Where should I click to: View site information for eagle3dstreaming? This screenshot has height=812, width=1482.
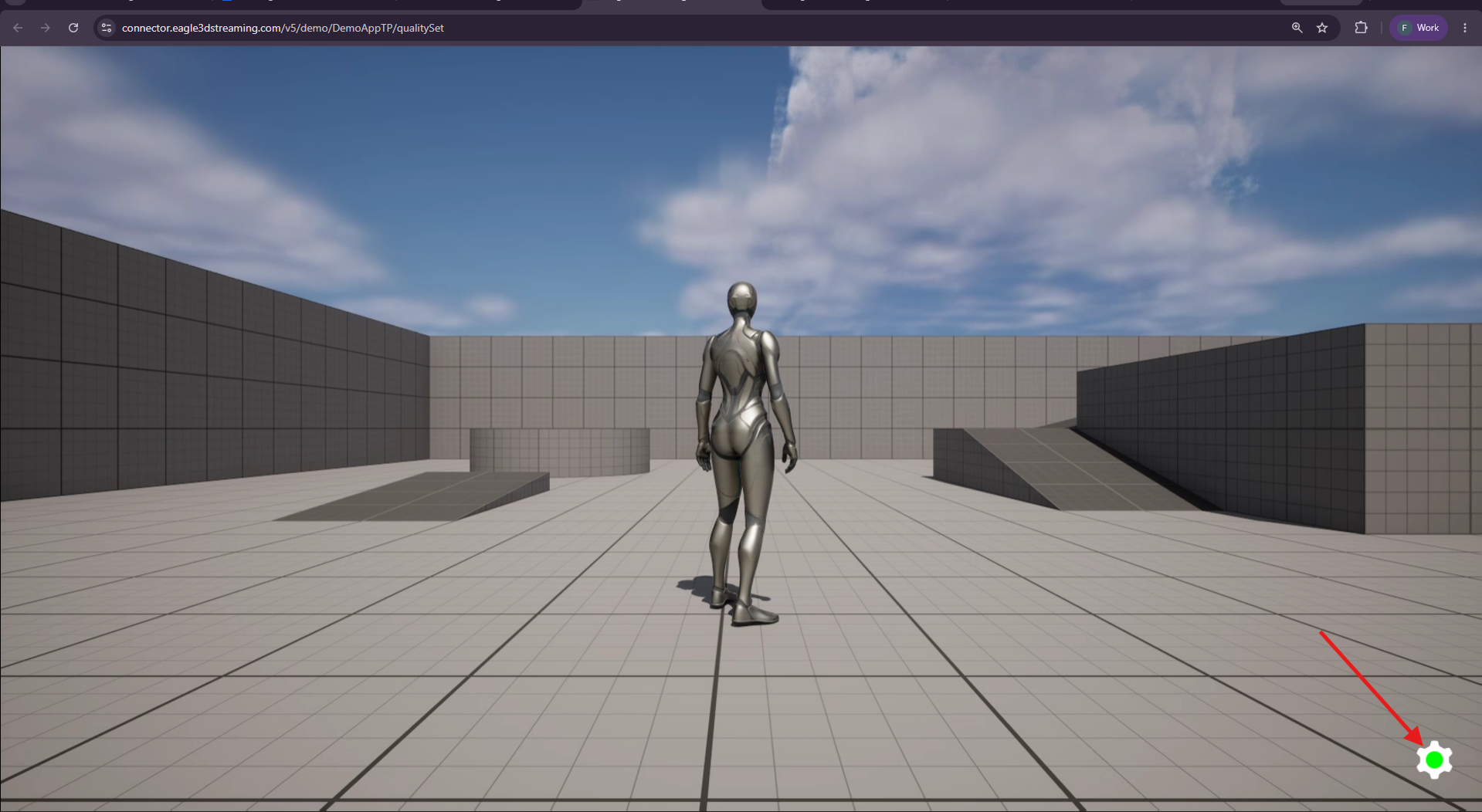(107, 28)
